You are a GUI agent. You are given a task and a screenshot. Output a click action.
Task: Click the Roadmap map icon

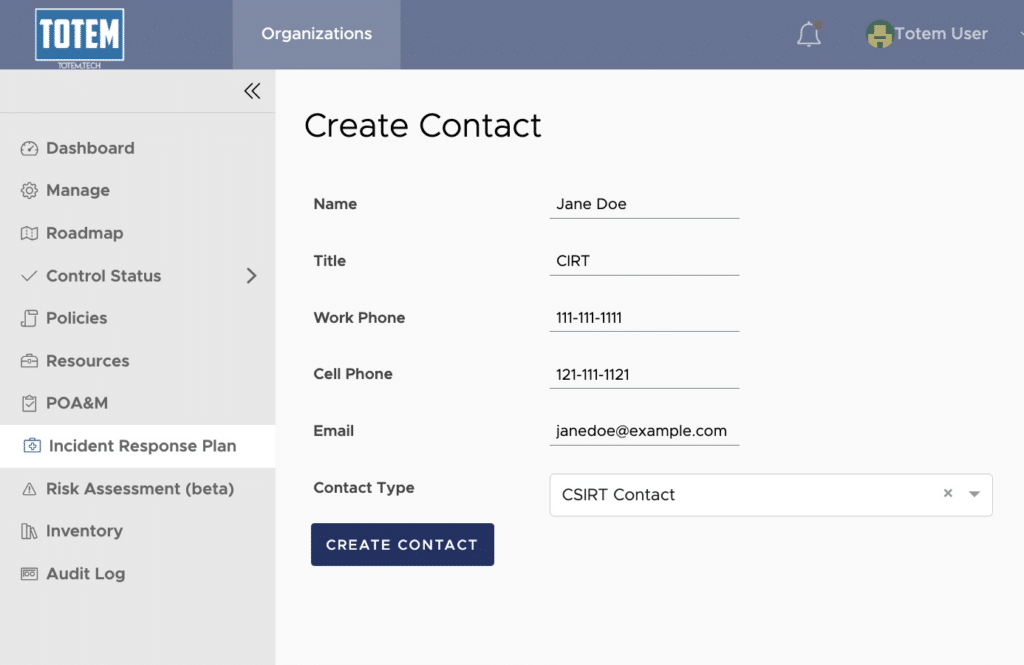pyautogui.click(x=29, y=233)
